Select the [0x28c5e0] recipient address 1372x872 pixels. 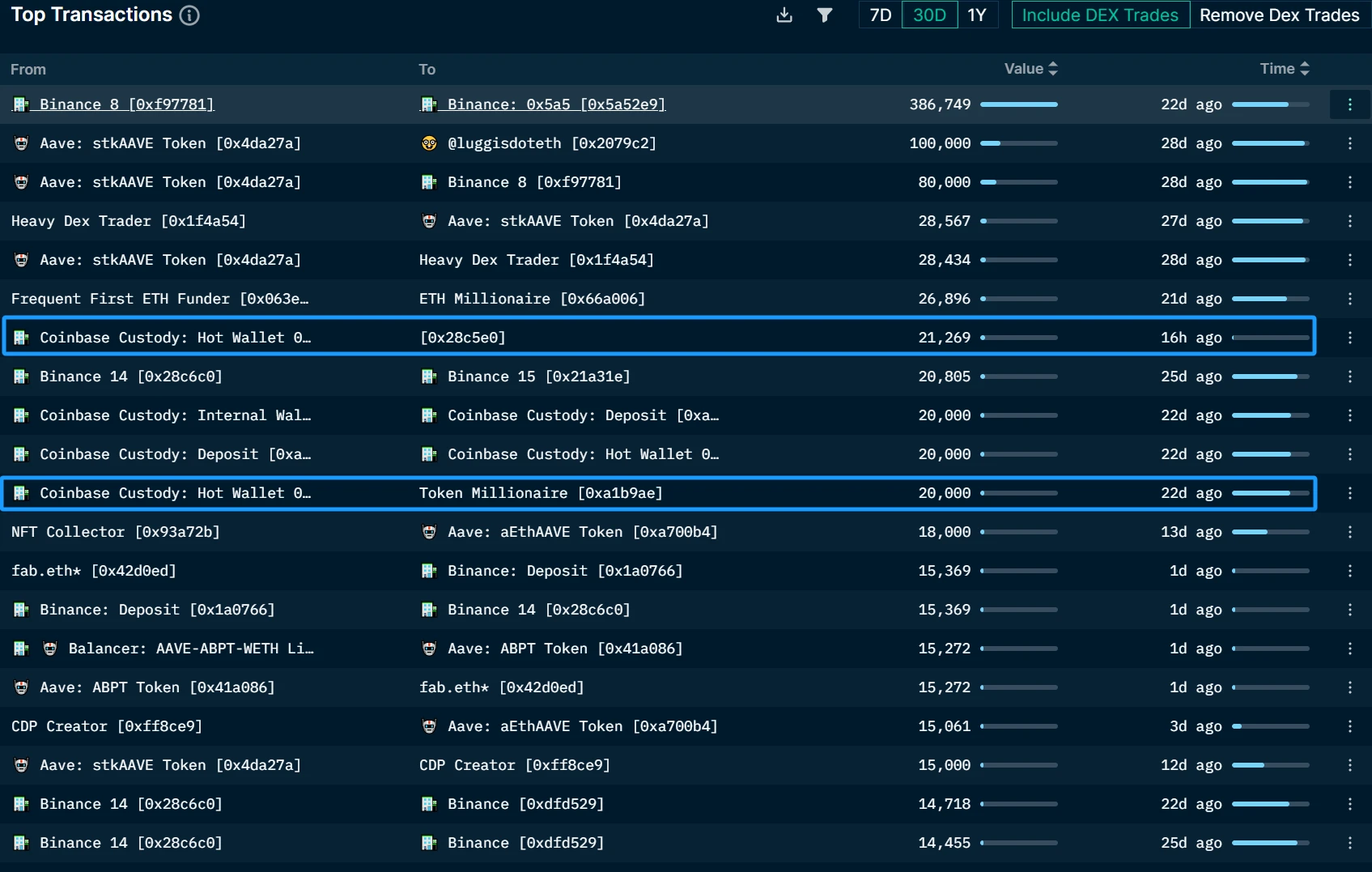click(x=462, y=338)
